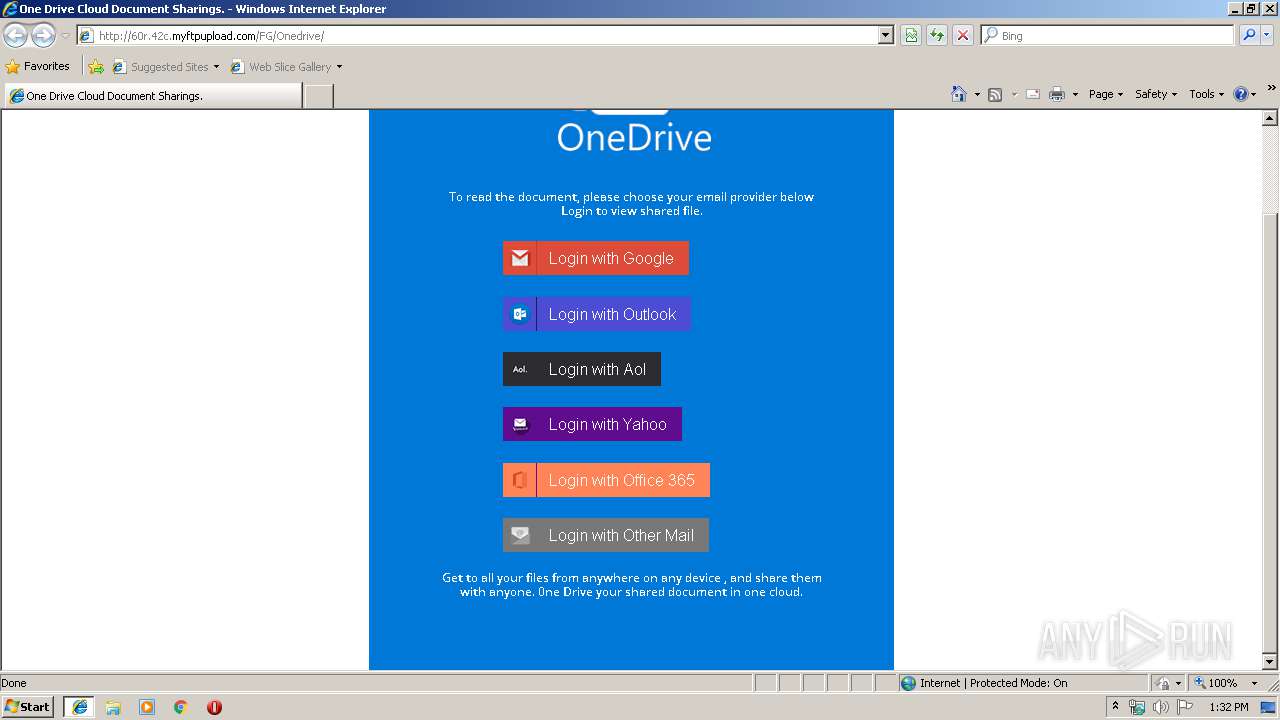Open the Page menu
Screen dimensions: 1280x720
[x=1106, y=94]
